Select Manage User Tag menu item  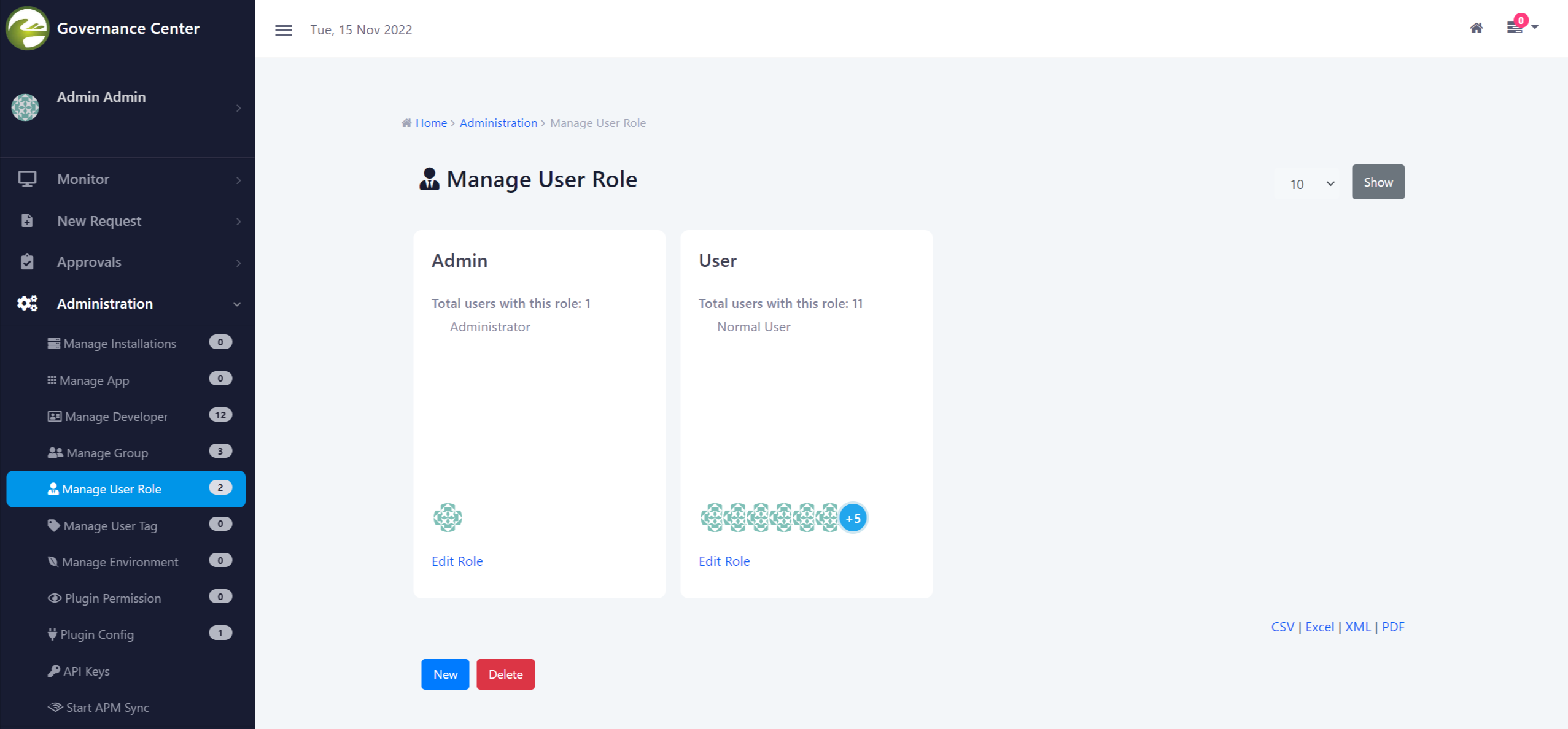coord(110,526)
